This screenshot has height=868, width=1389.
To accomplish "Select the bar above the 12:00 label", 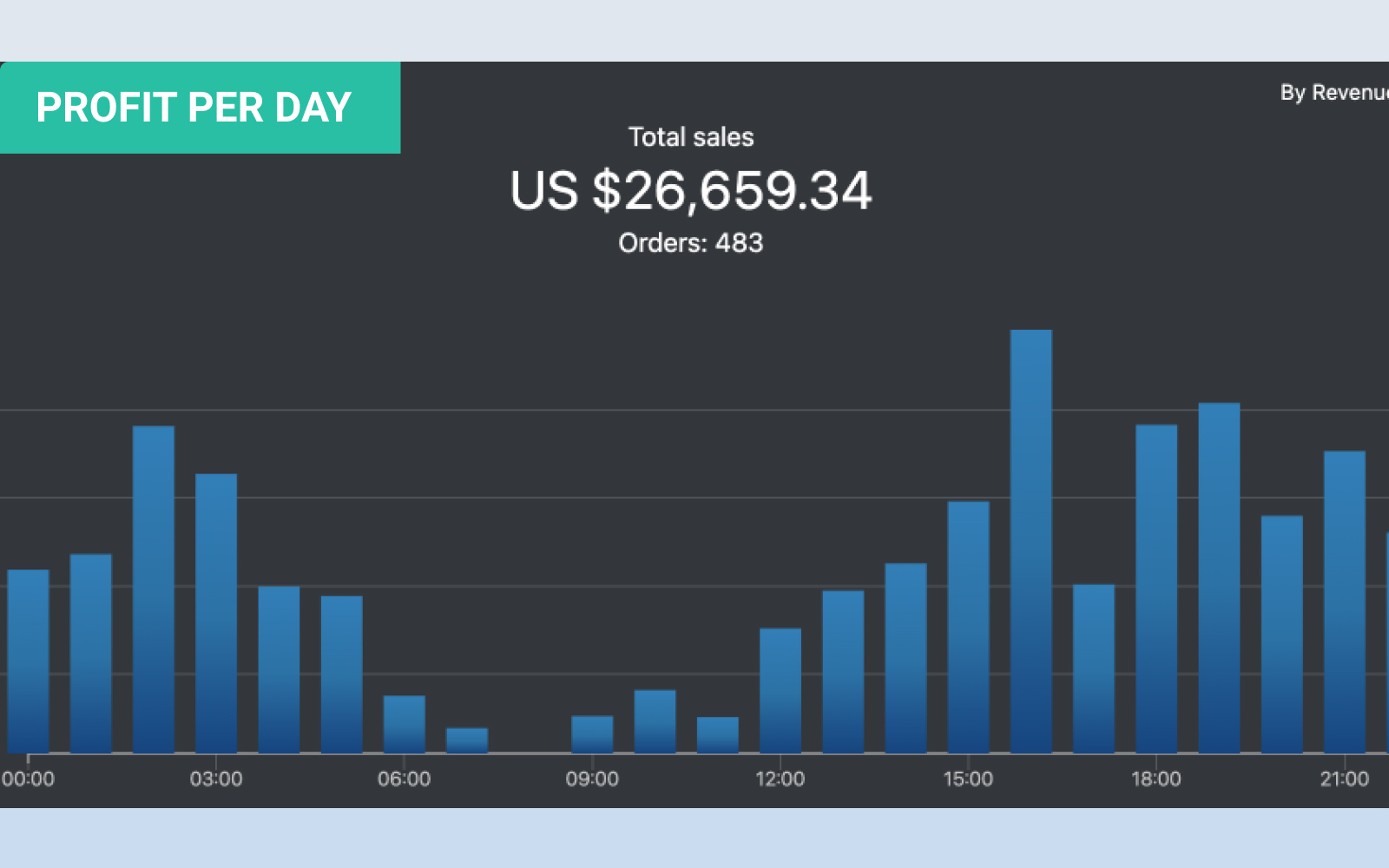I will [x=780, y=690].
